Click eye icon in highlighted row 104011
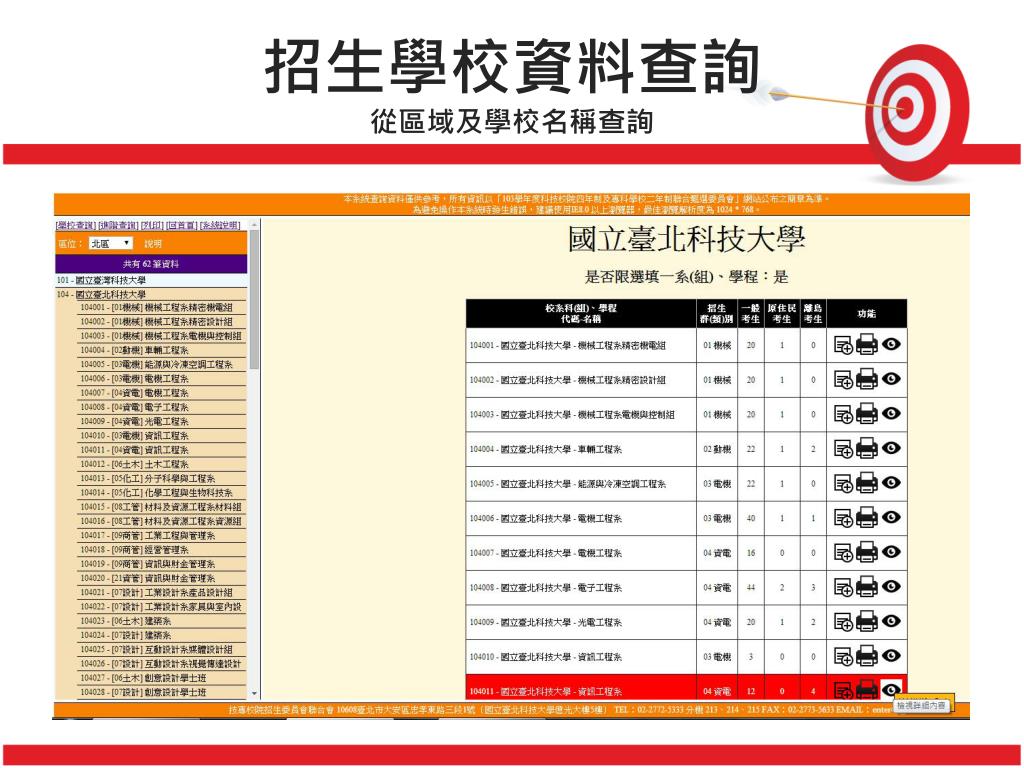 point(891,690)
